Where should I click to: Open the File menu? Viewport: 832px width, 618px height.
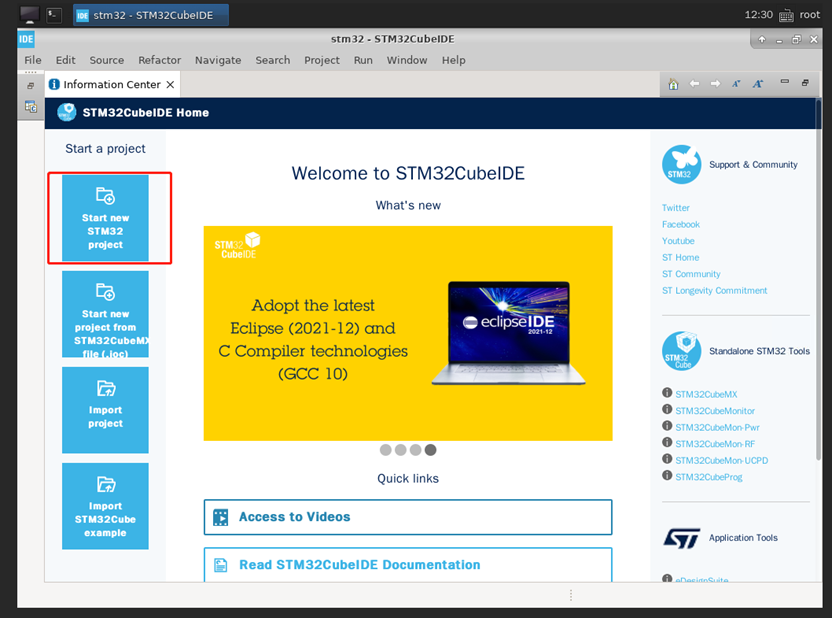[x=33, y=60]
